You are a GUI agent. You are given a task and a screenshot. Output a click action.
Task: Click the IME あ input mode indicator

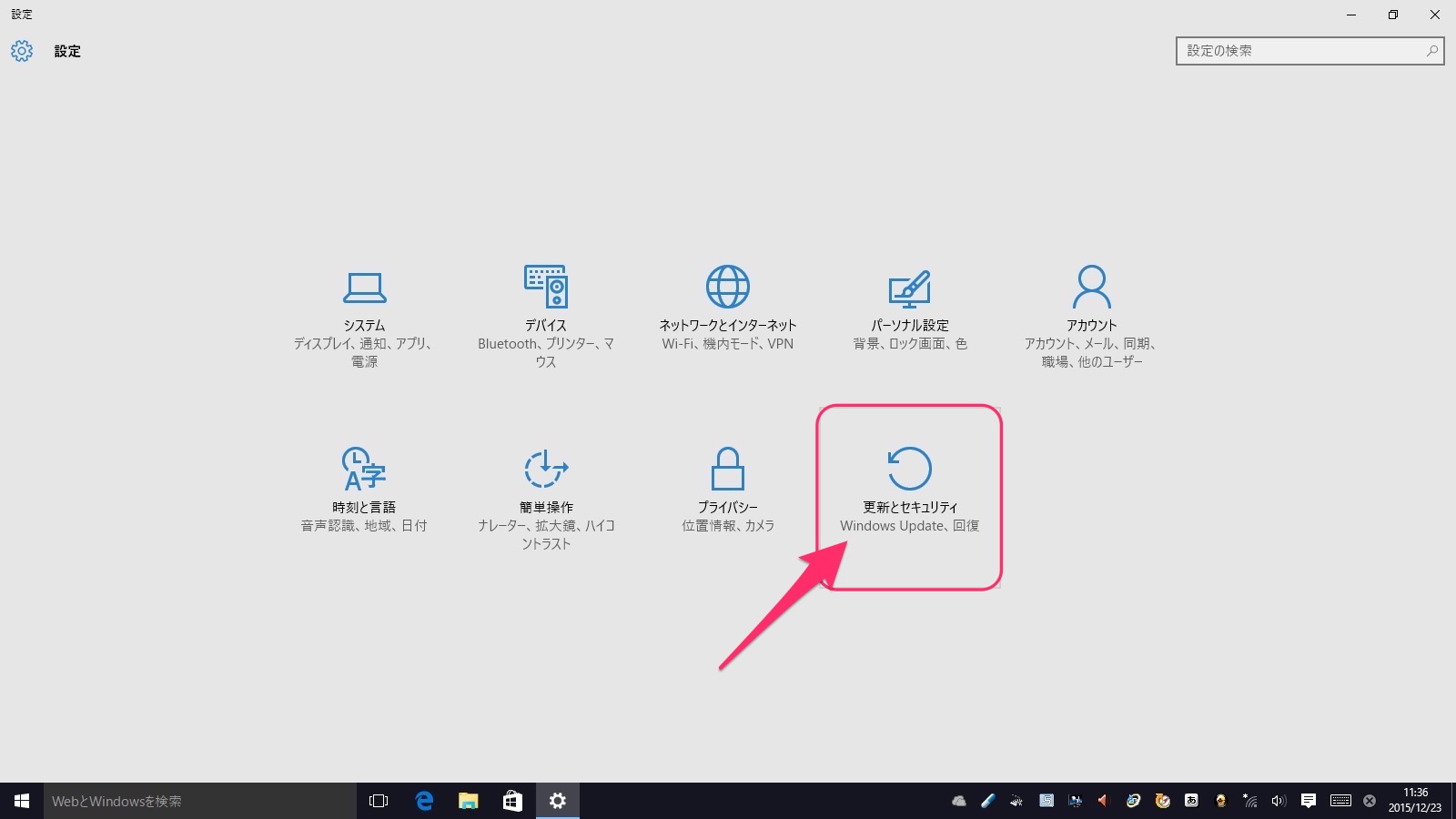click(x=1191, y=801)
